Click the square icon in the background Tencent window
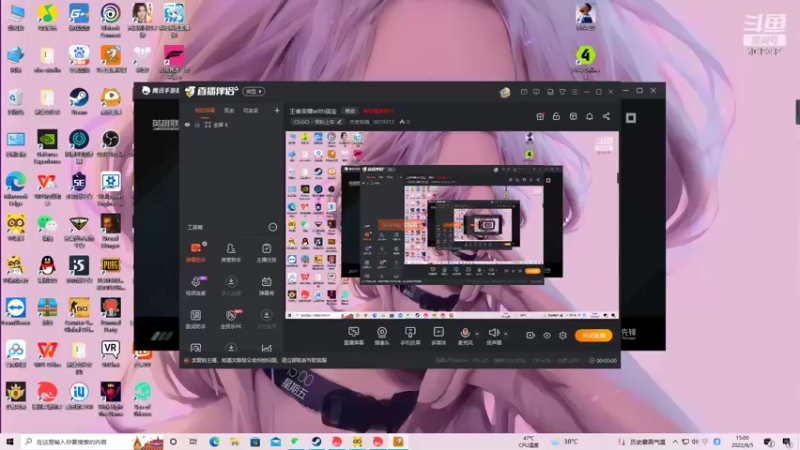 [x=631, y=118]
